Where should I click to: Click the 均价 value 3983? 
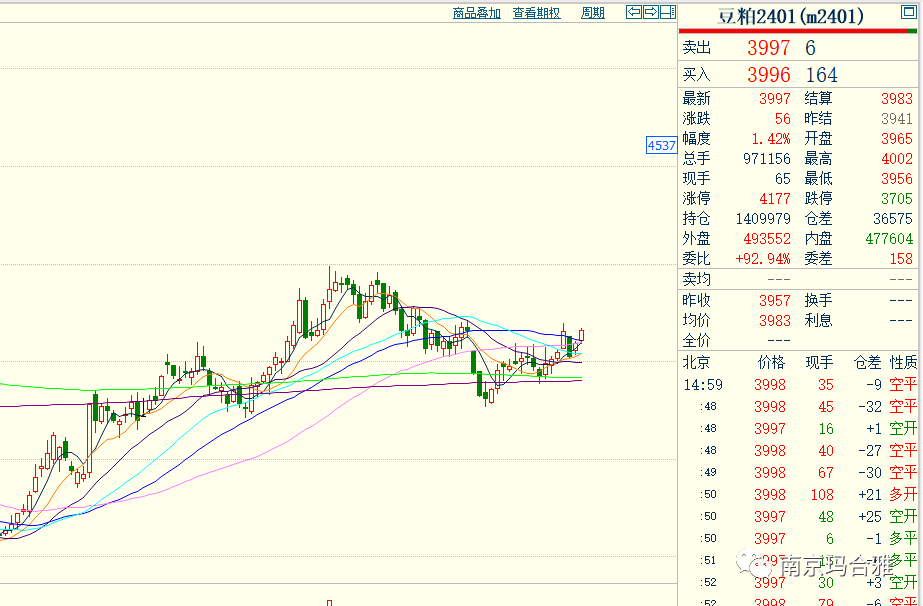(775, 321)
